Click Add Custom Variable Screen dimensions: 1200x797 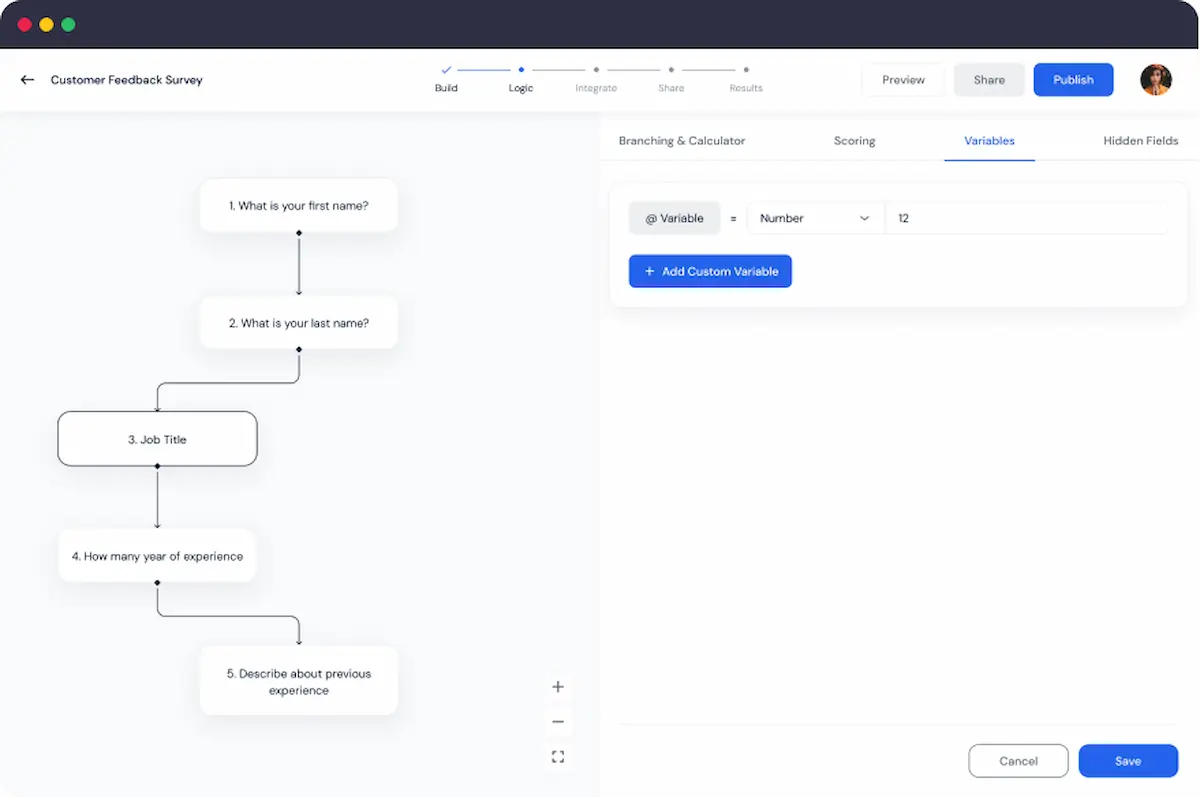710,271
